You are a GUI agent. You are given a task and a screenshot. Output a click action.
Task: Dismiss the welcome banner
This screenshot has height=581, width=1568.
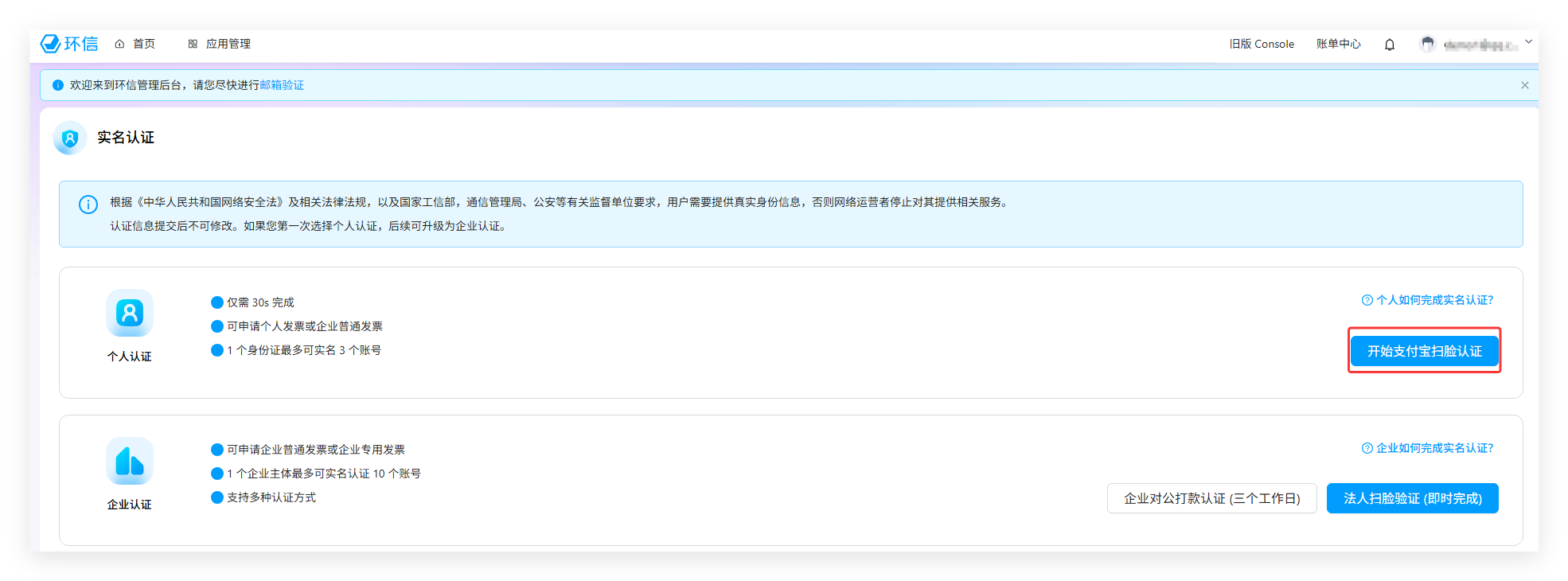point(1524,85)
